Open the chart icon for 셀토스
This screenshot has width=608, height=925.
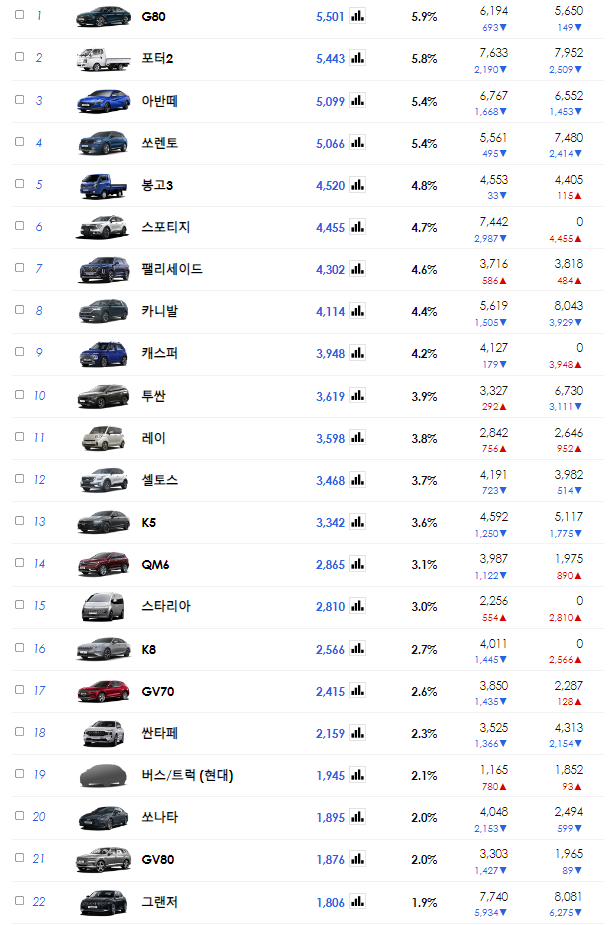(x=357, y=480)
